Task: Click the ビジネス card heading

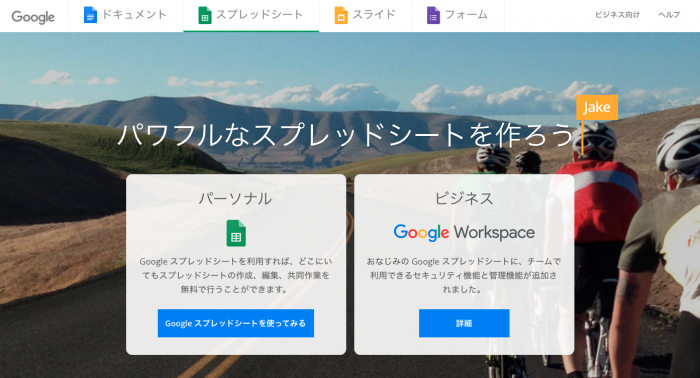Action: click(x=464, y=199)
